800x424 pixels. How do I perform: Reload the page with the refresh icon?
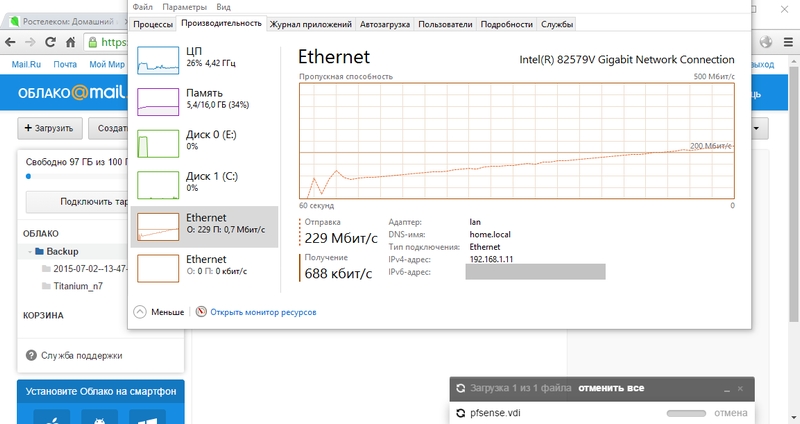[52, 42]
